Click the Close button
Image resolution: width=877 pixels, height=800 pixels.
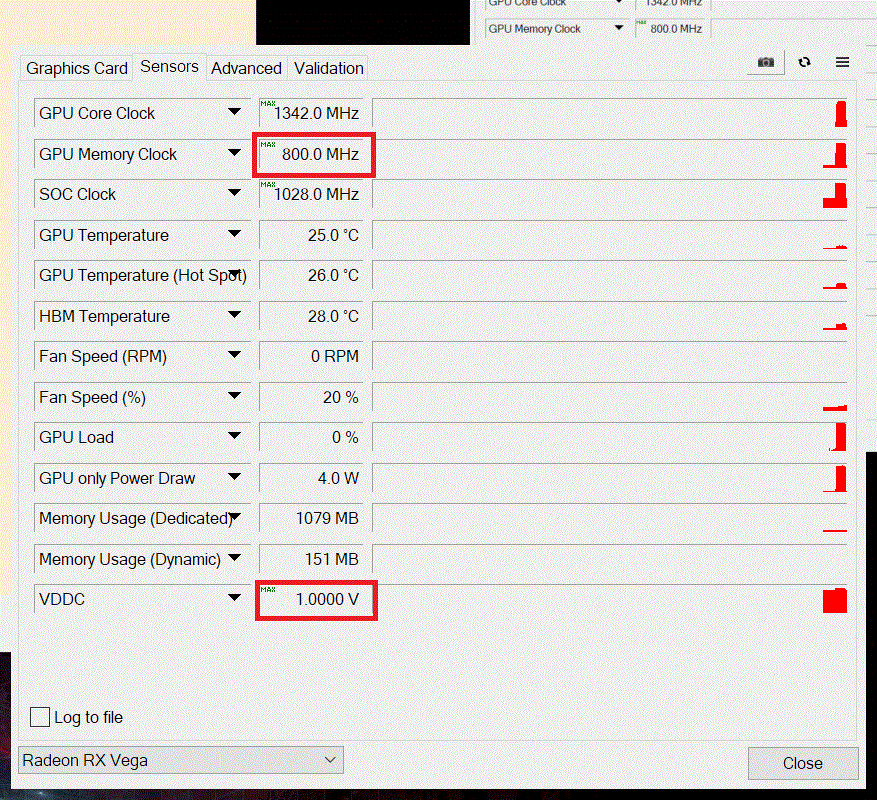point(803,763)
